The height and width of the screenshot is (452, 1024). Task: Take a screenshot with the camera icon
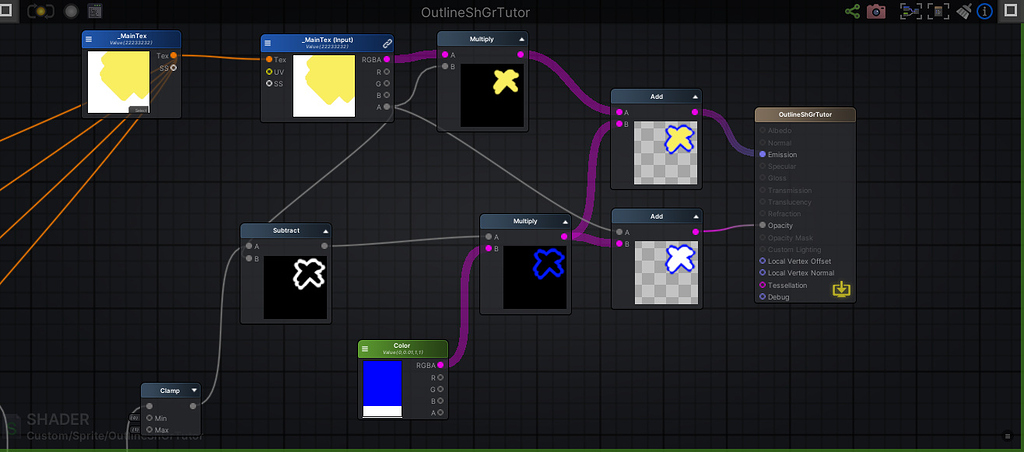click(877, 12)
